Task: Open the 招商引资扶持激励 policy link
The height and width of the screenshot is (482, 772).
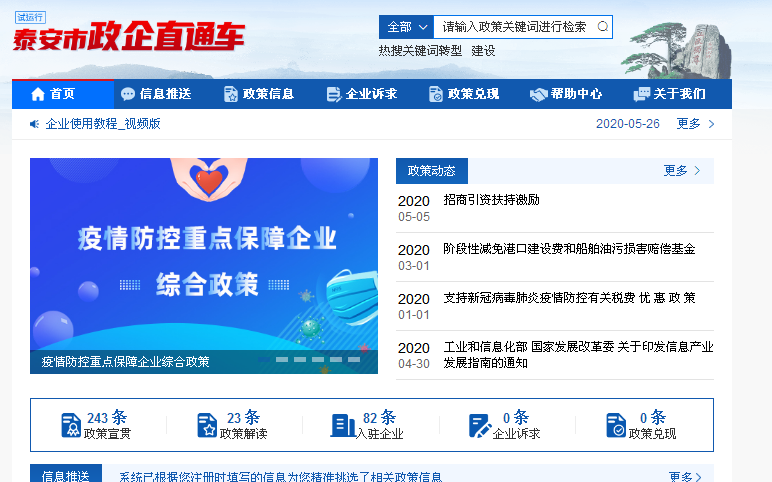Action: point(491,200)
